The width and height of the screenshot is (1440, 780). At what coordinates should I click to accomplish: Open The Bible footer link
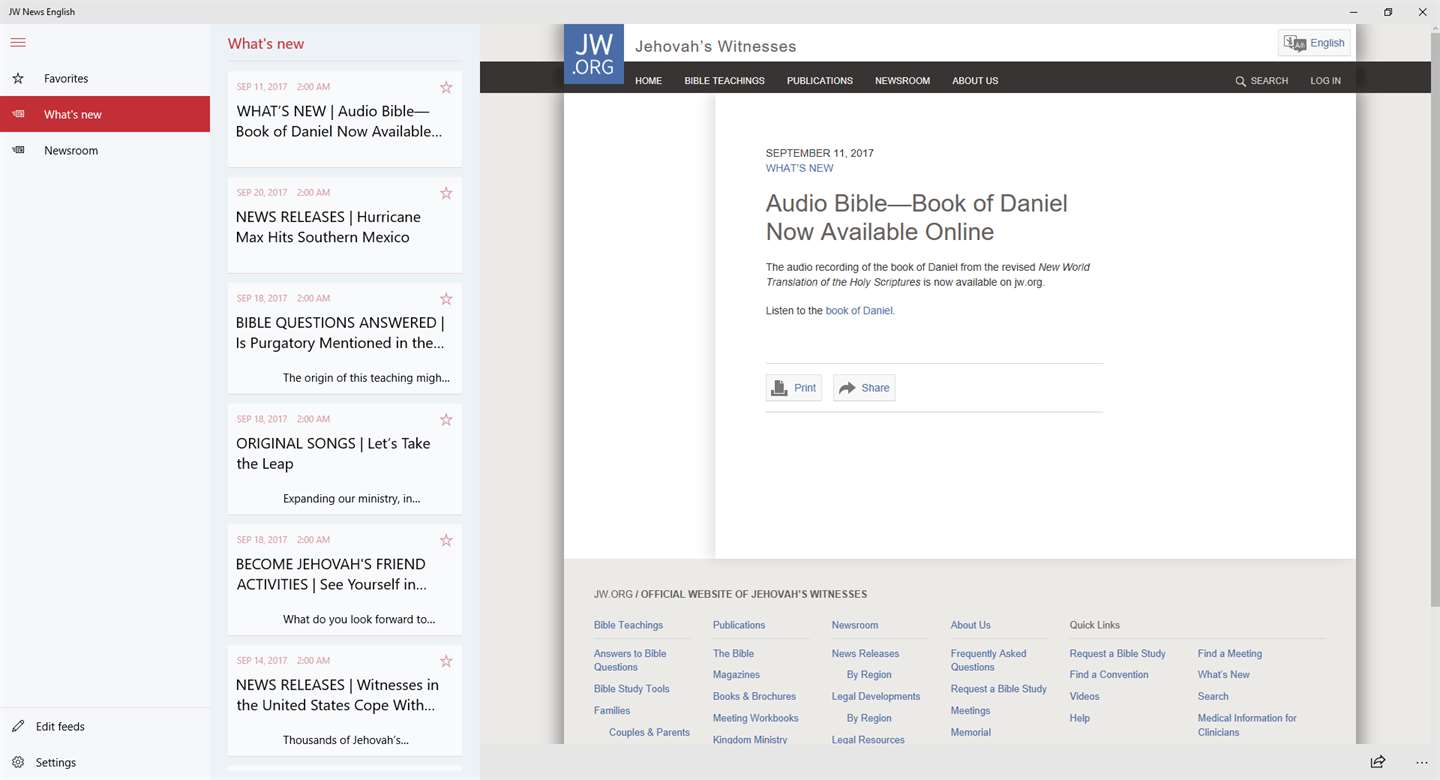pos(733,654)
